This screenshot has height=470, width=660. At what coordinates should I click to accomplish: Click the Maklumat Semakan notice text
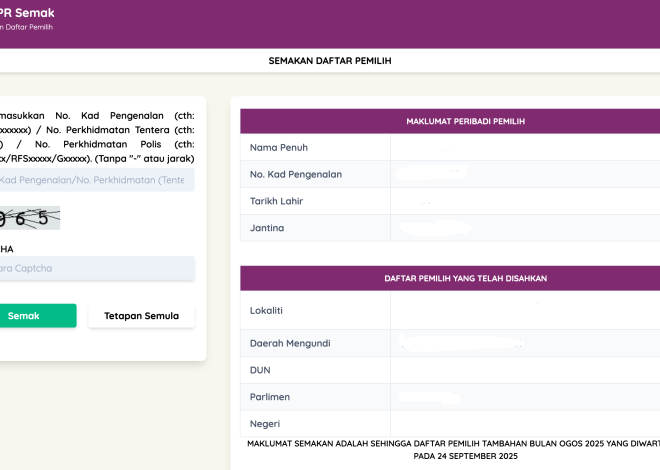click(x=452, y=448)
